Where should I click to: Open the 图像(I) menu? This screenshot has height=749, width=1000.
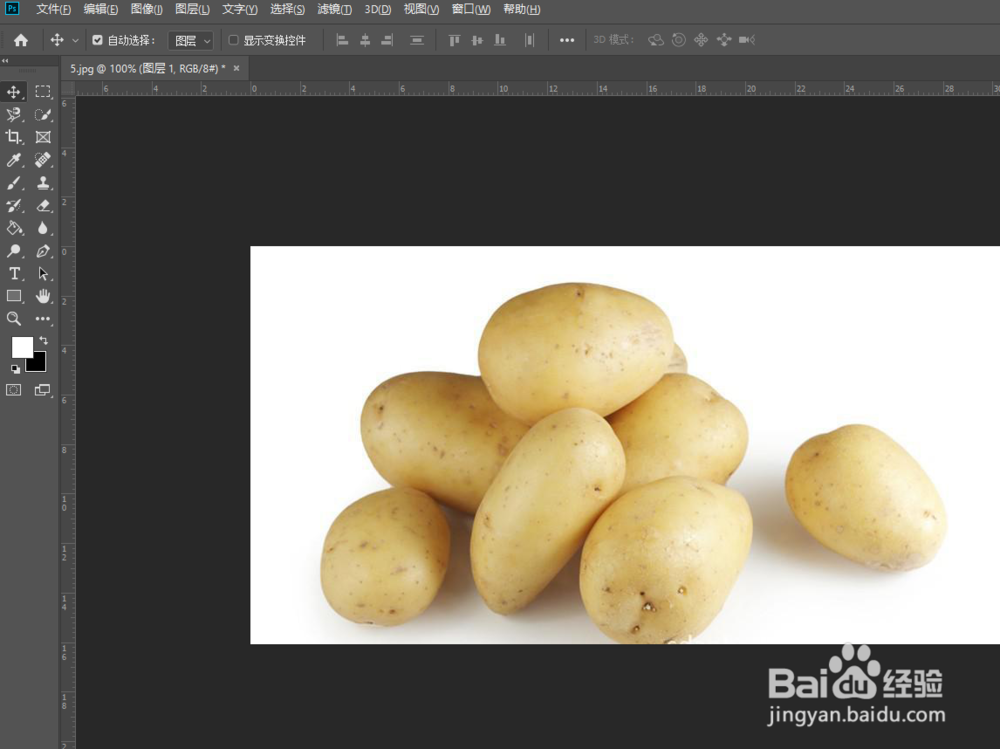point(147,10)
